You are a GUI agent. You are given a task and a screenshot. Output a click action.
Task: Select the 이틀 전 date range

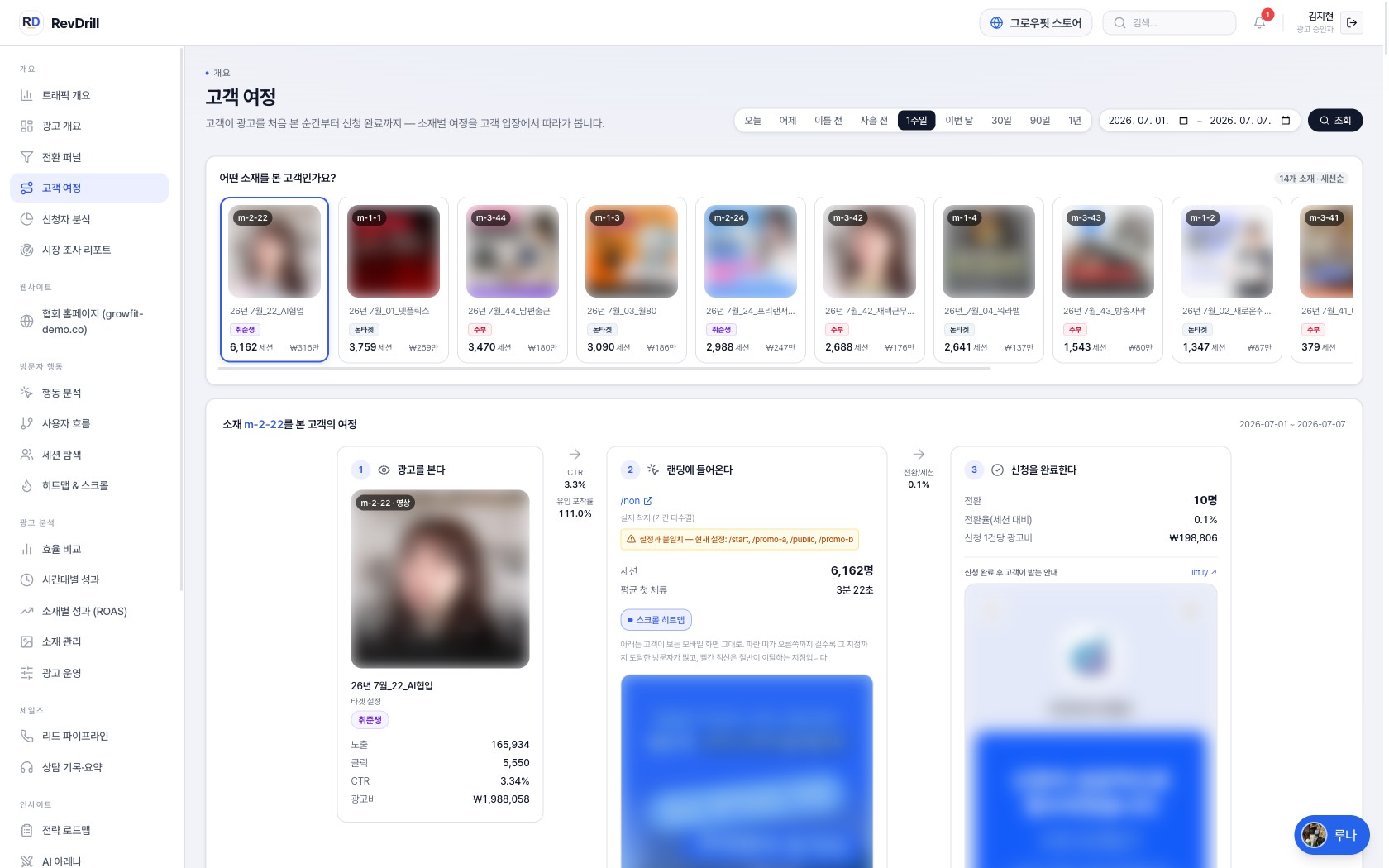[x=828, y=121]
